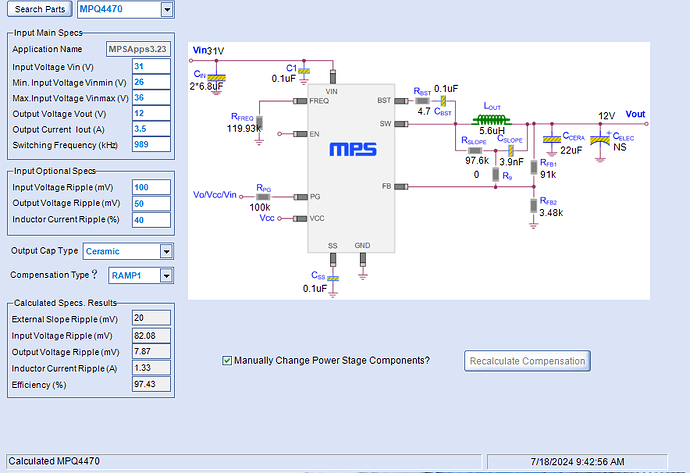This screenshot has width=690, height=473.
Task: Open the MPQ4470 part dropdown
Action: [x=167, y=9]
